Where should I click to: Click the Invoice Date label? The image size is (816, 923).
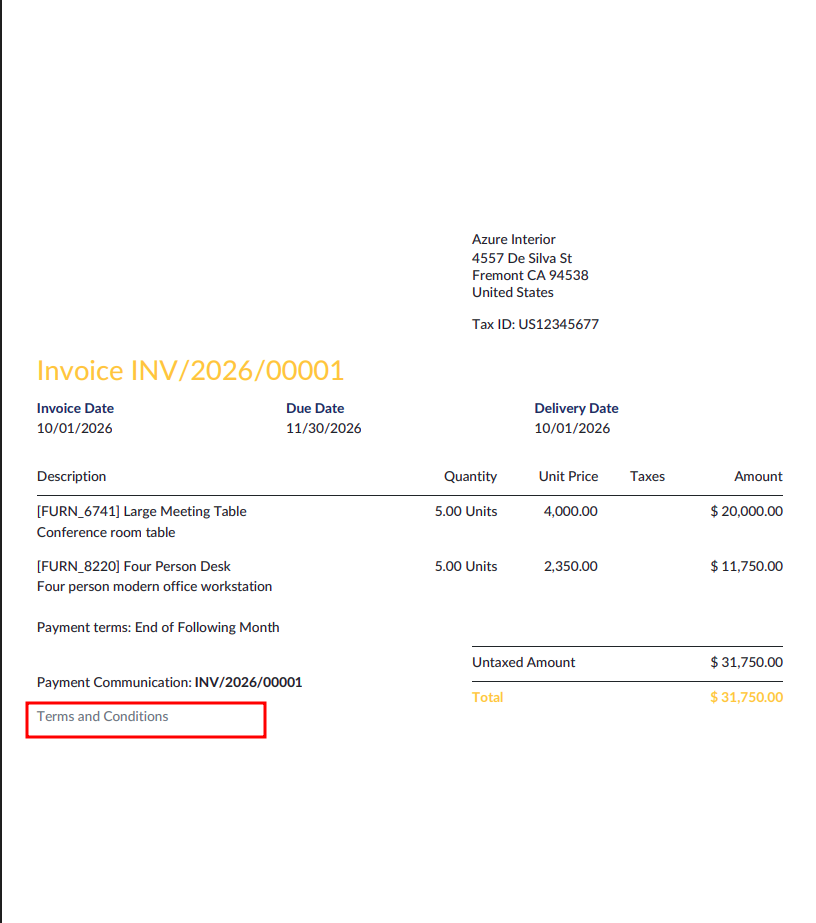coord(75,409)
